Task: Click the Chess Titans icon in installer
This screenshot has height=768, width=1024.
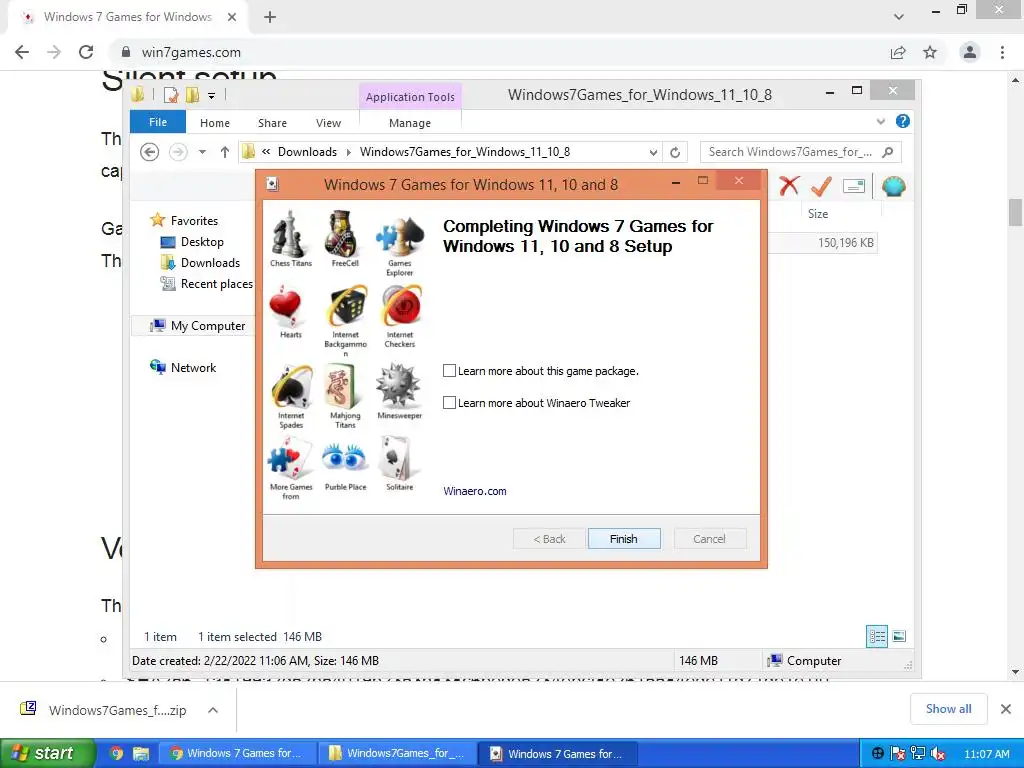Action: (x=289, y=234)
